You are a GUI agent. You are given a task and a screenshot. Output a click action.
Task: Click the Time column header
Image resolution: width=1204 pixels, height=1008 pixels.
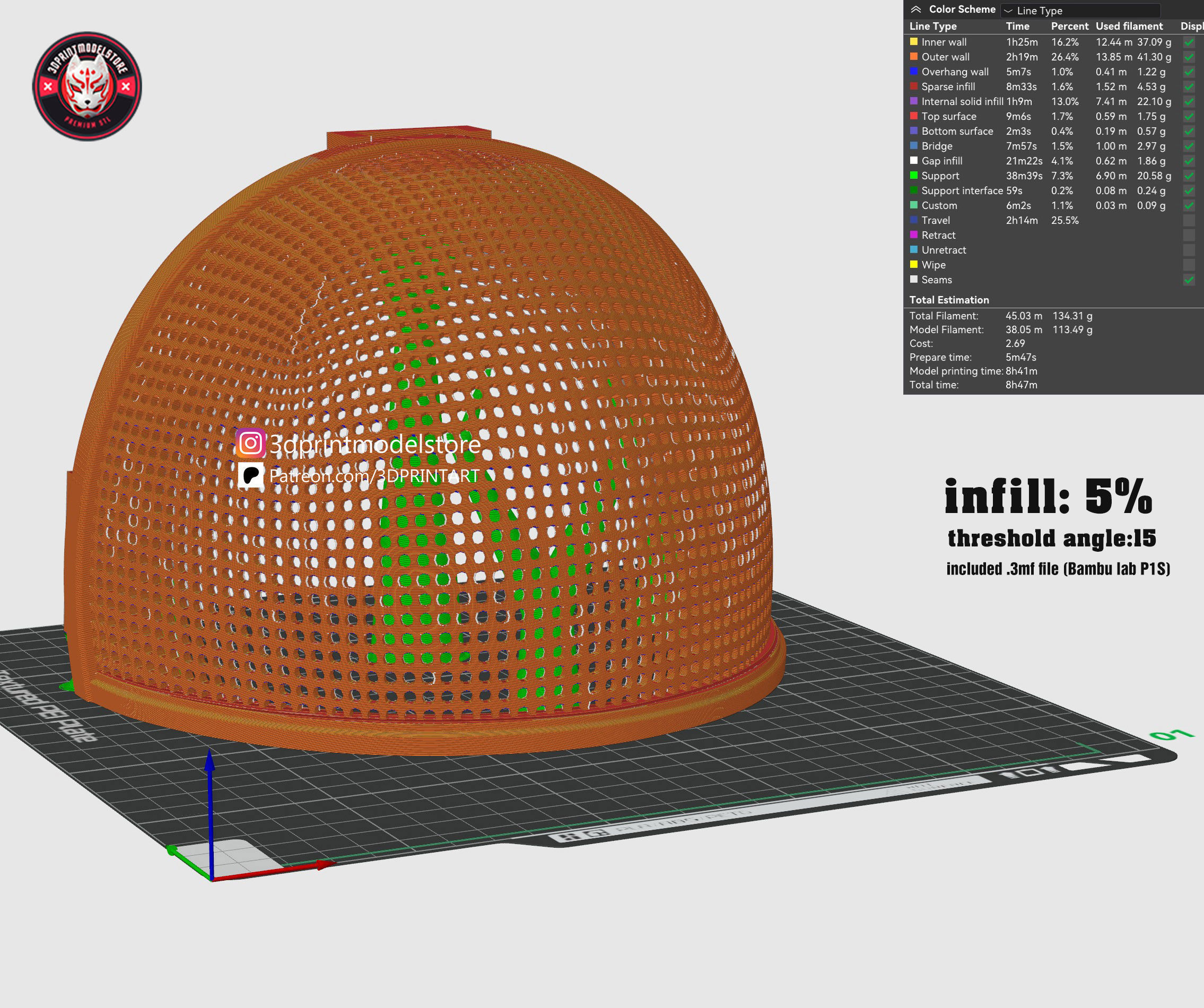(x=1018, y=27)
